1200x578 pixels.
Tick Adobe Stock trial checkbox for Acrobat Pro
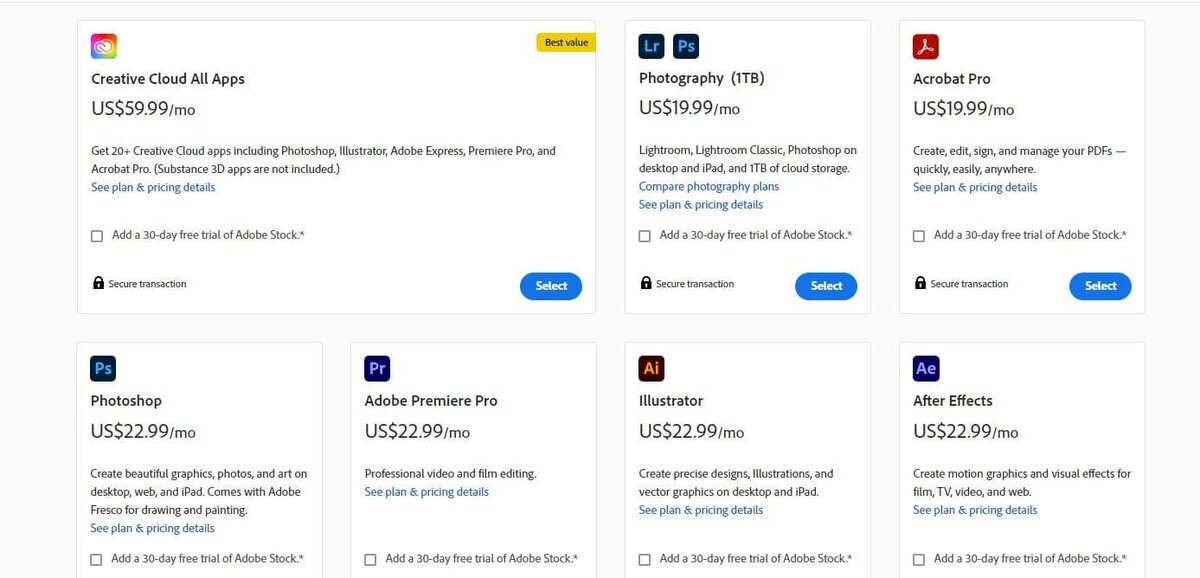(919, 236)
